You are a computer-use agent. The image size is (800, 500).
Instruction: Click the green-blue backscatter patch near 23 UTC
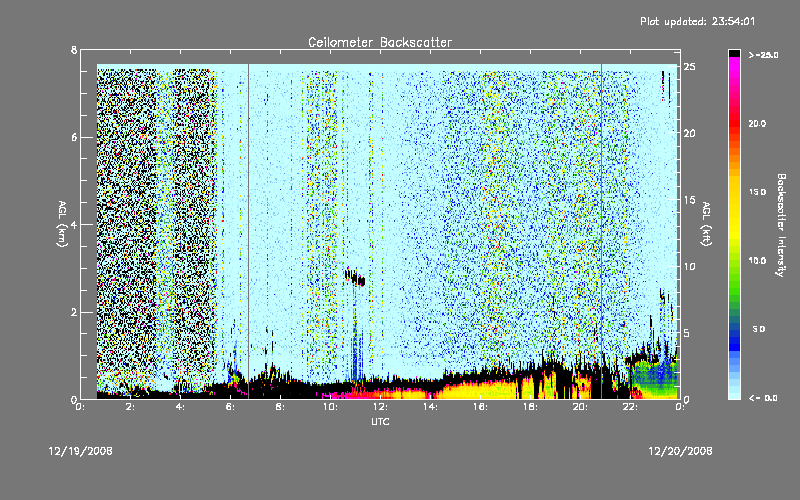pos(653,378)
